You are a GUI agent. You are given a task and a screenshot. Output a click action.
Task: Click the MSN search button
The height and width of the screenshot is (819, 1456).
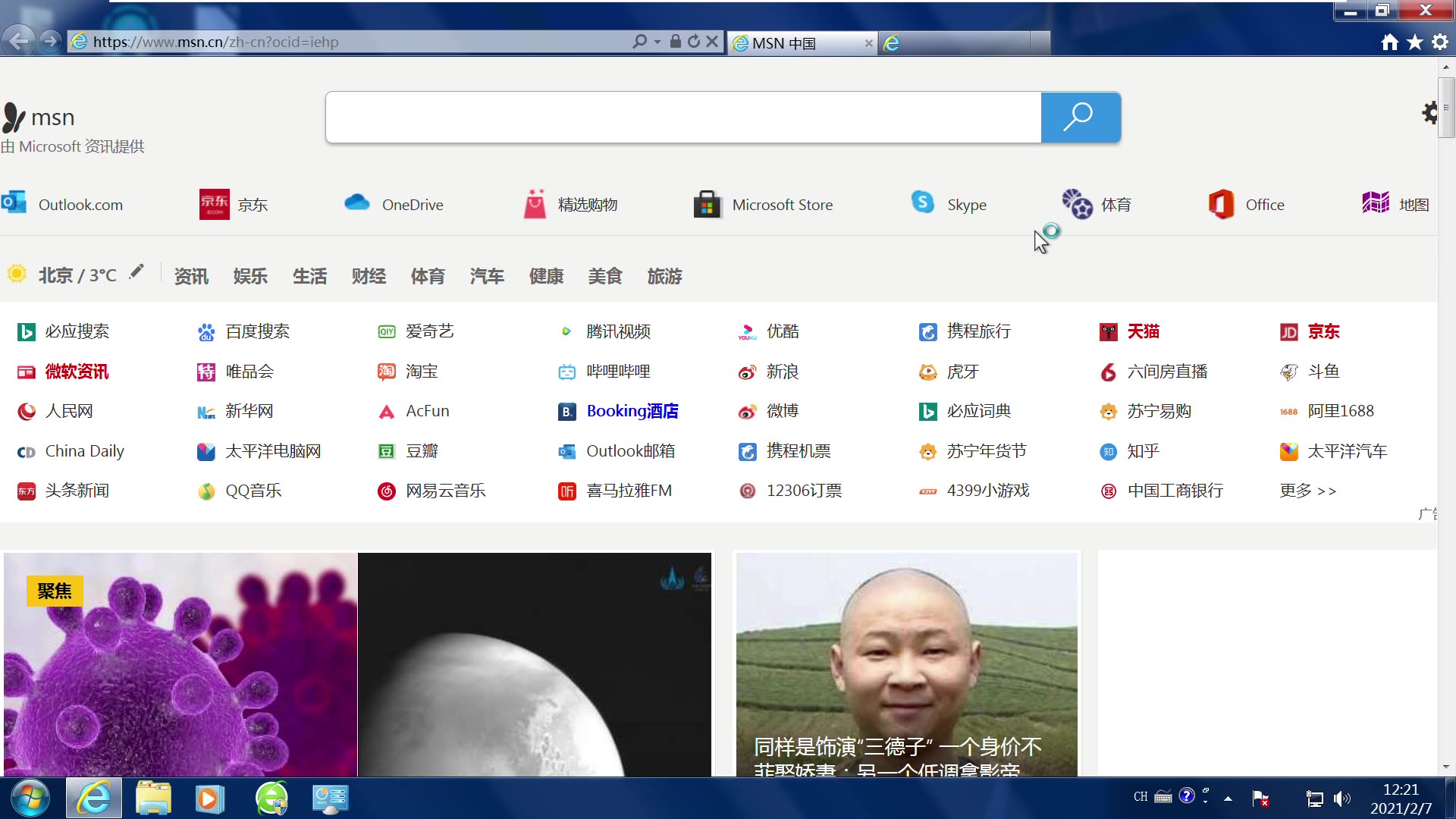pyautogui.click(x=1080, y=116)
